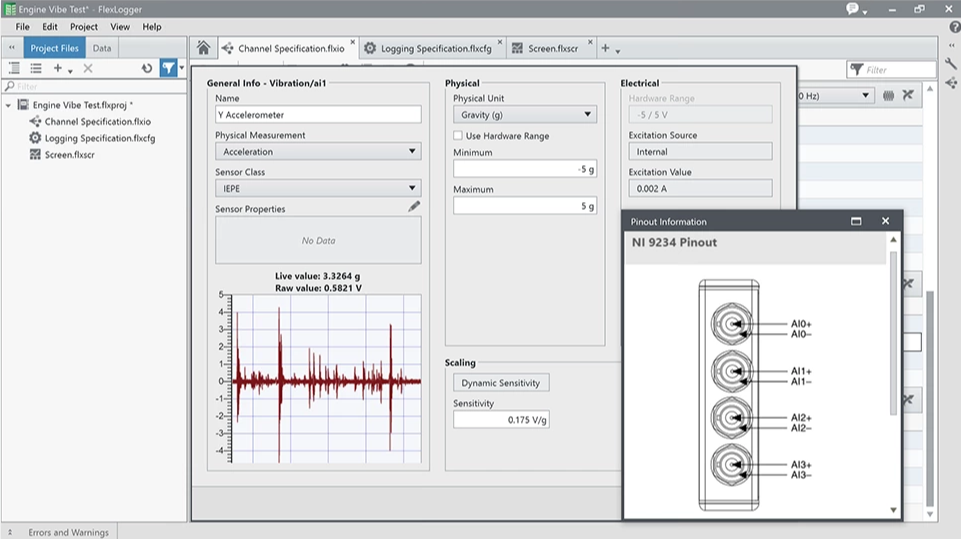Click the Excitation Value 0.002 A field
Viewport: 961px width, 539px height.
tap(700, 188)
